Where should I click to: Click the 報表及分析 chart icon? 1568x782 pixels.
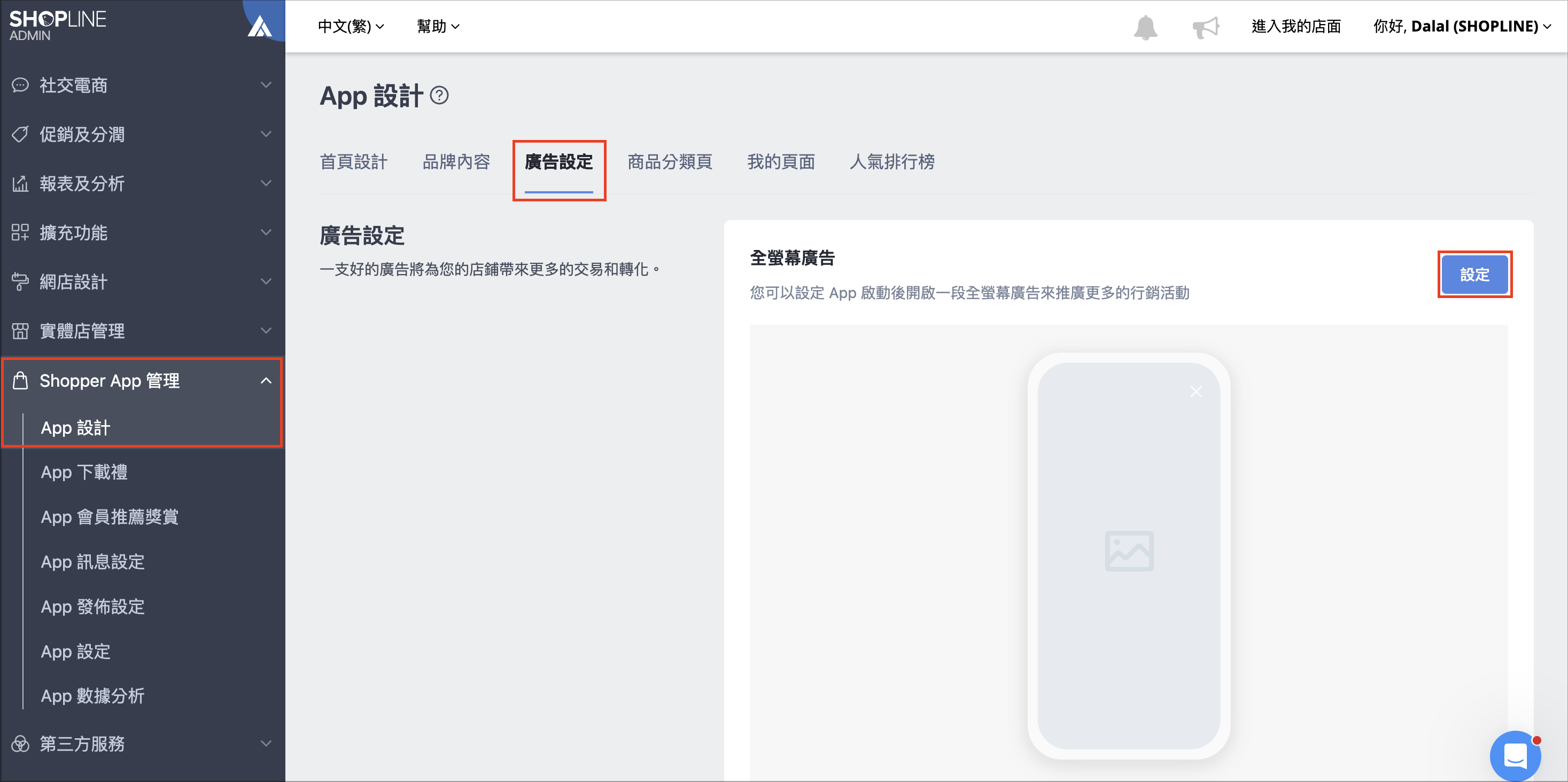click(20, 183)
